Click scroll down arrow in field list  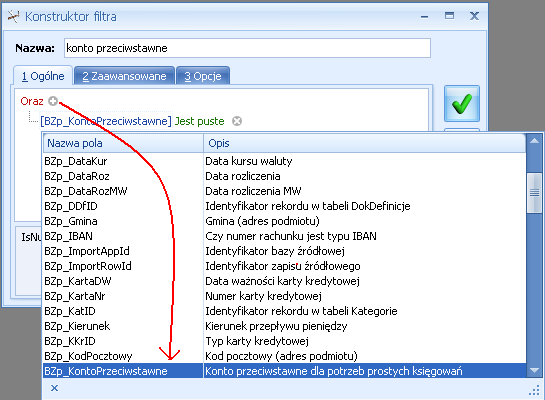point(534,370)
